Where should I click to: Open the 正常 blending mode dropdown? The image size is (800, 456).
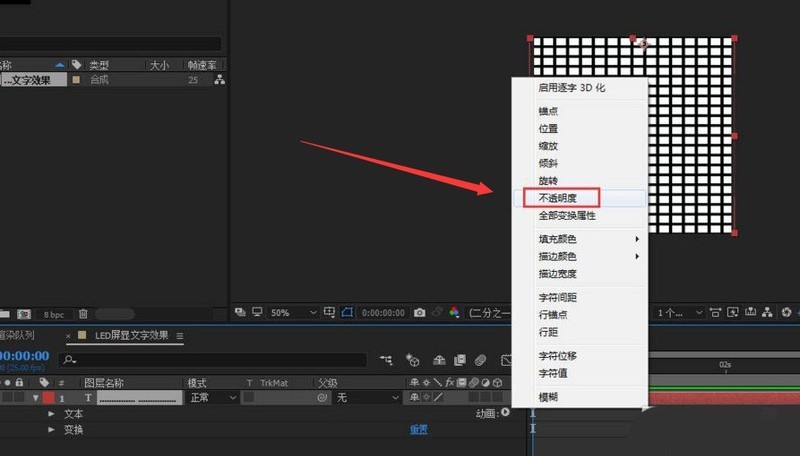(x=212, y=398)
